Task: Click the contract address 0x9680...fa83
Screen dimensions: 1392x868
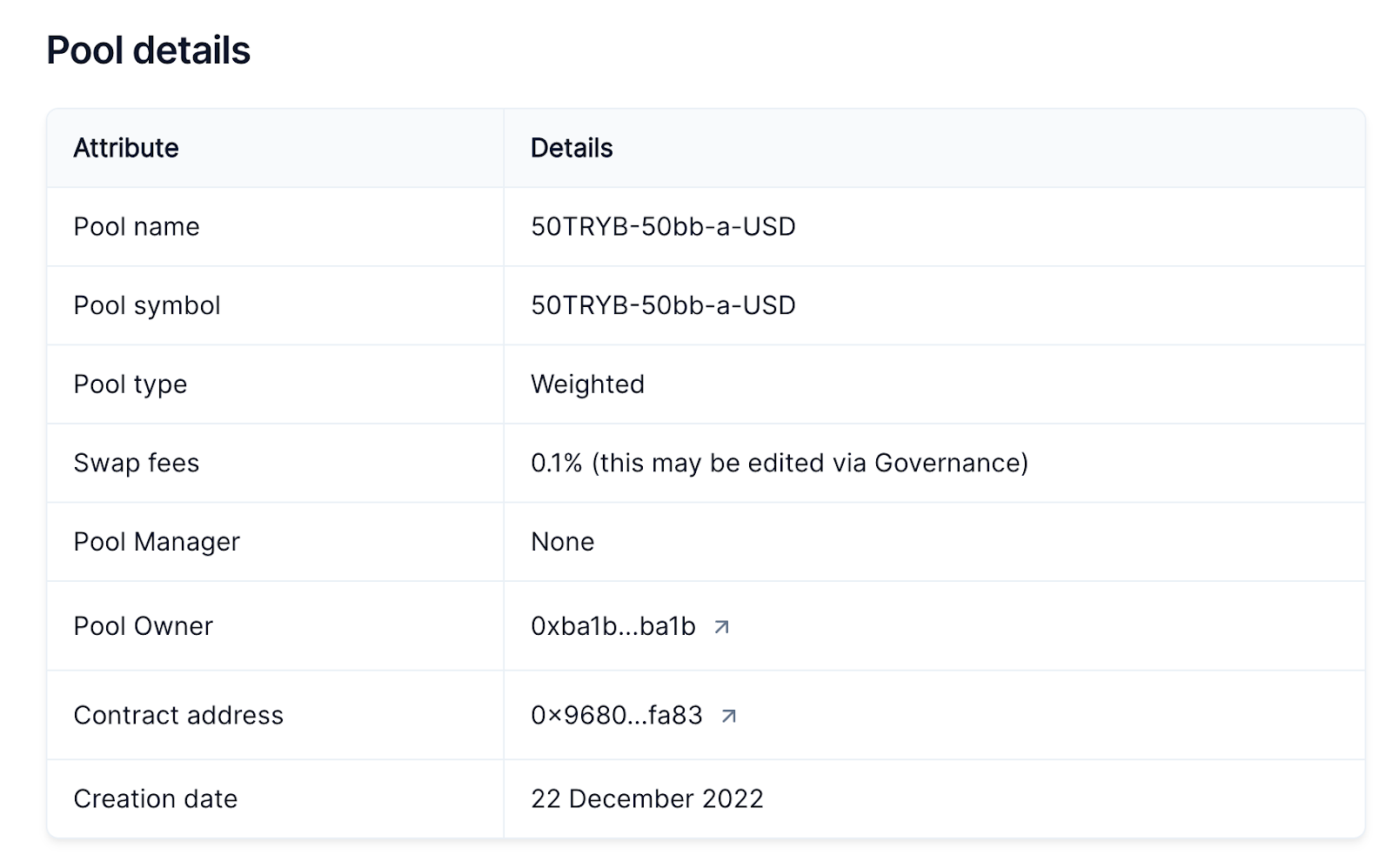Action: pyautogui.click(x=617, y=715)
